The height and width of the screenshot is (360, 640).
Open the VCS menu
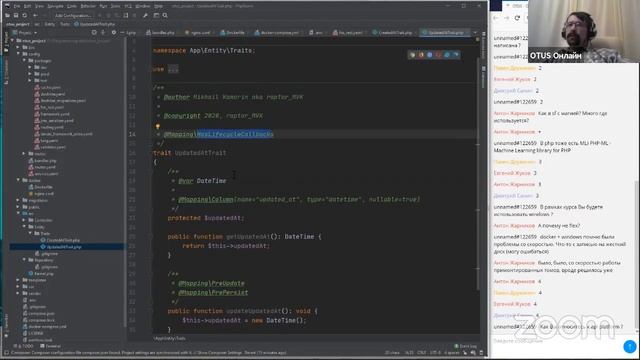point(128,6)
